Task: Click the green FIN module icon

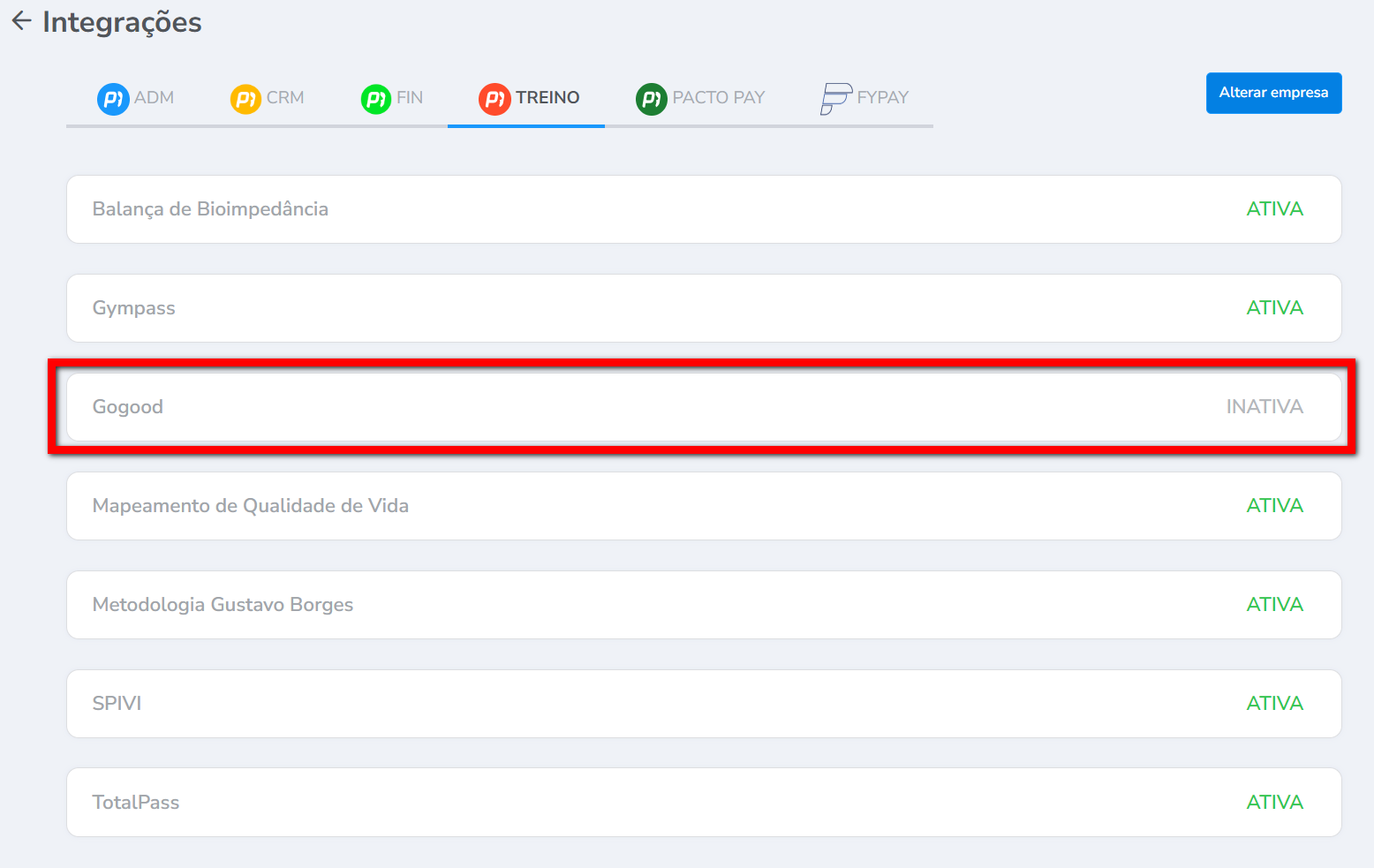Action: (x=376, y=98)
